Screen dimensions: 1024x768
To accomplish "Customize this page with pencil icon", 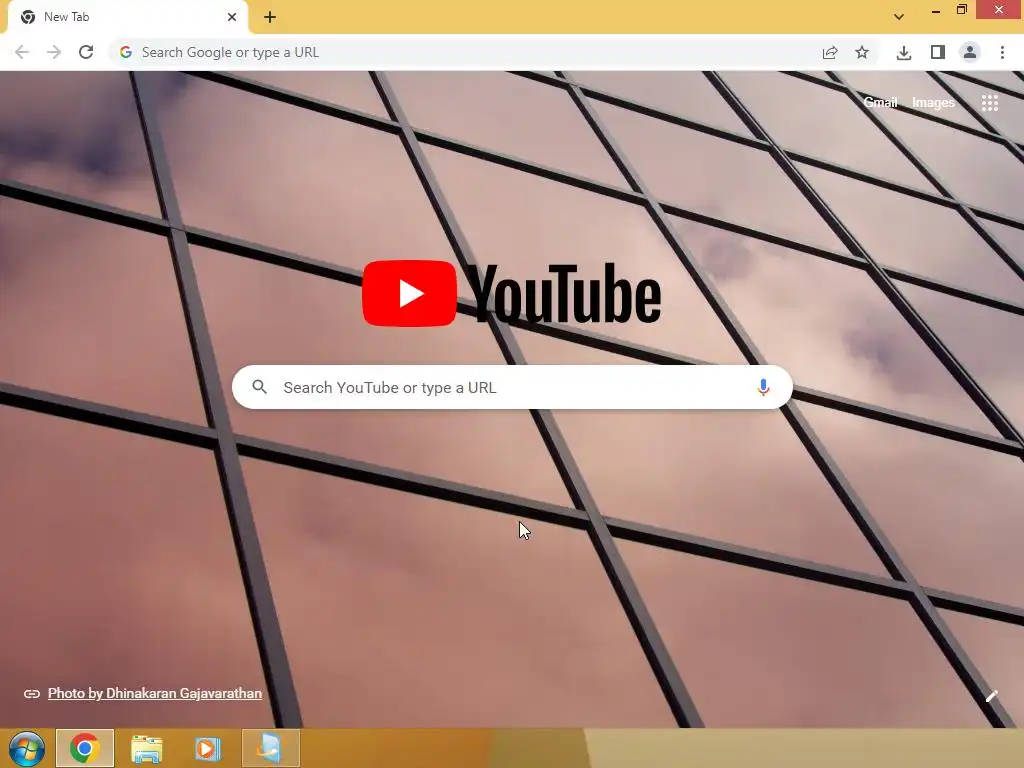I will click(x=991, y=696).
